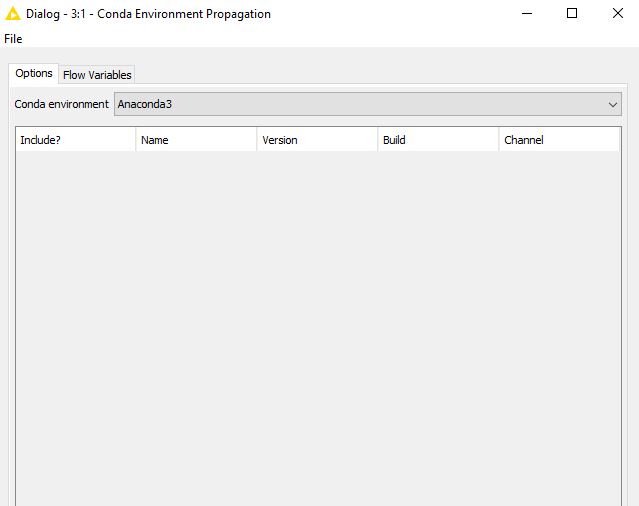The height and width of the screenshot is (506, 639).
Task: Click the Channel column header
Action: (559, 140)
